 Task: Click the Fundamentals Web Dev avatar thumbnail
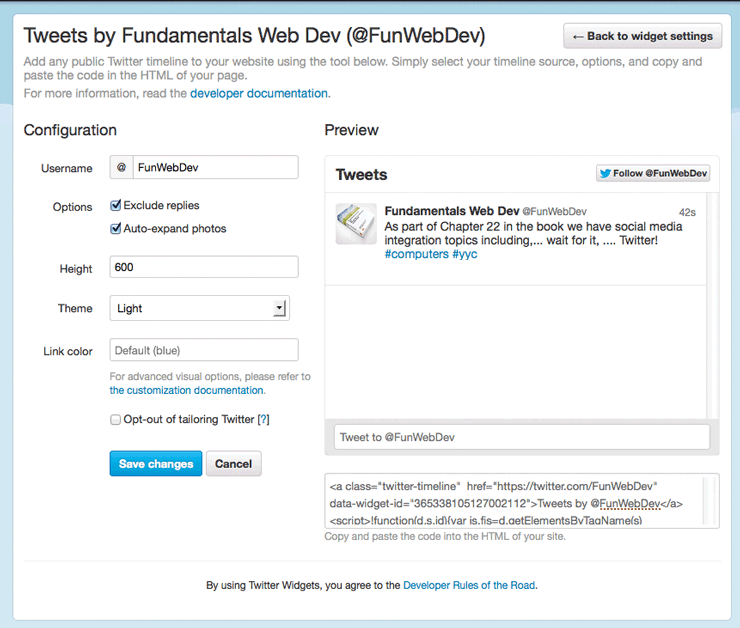[356, 224]
